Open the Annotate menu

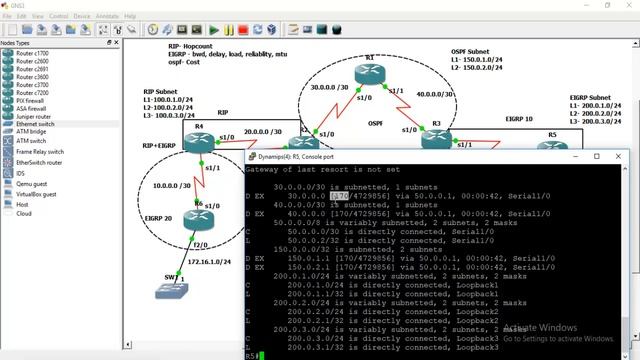click(107, 16)
